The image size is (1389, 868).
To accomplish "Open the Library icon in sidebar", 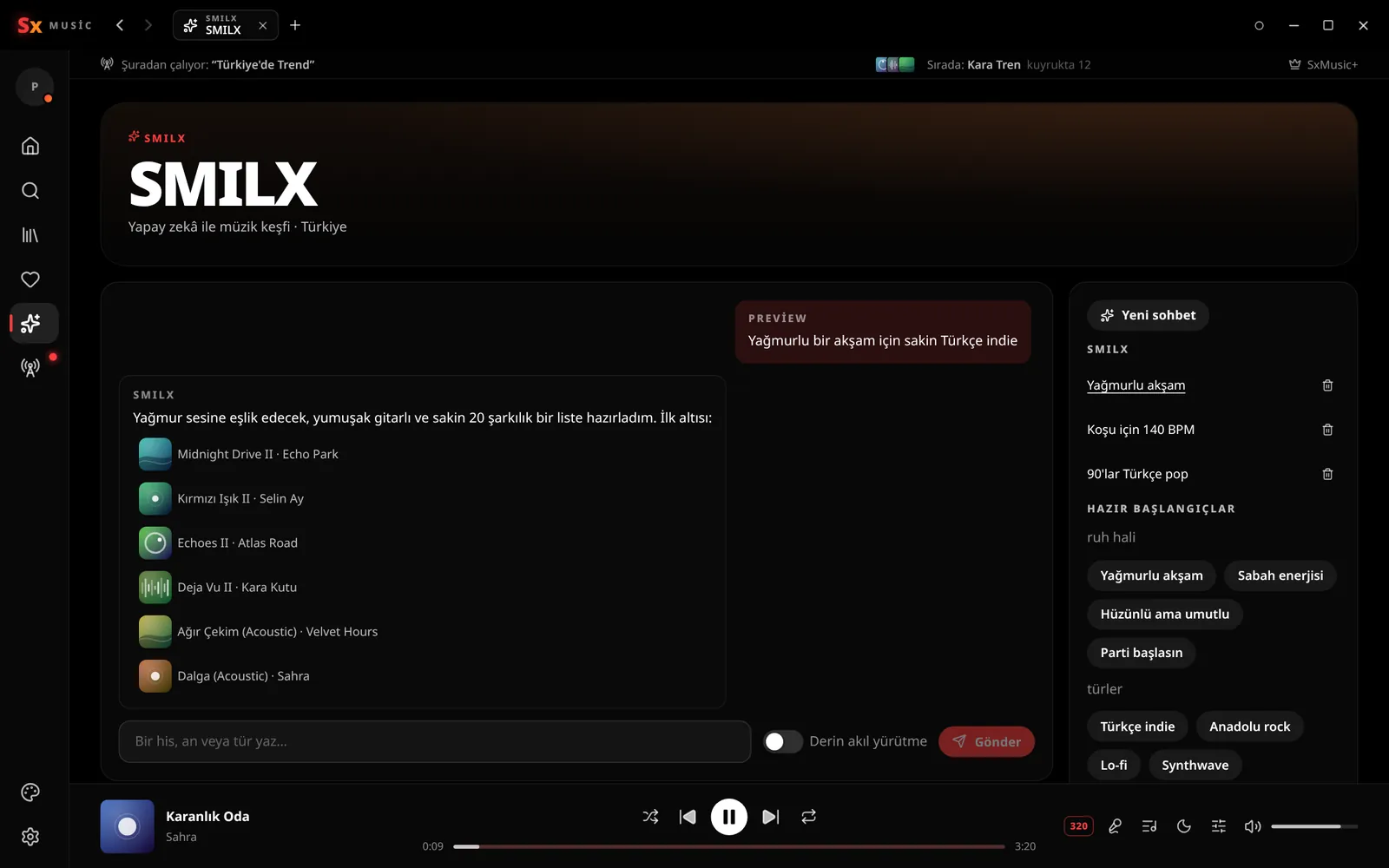I will [x=30, y=235].
